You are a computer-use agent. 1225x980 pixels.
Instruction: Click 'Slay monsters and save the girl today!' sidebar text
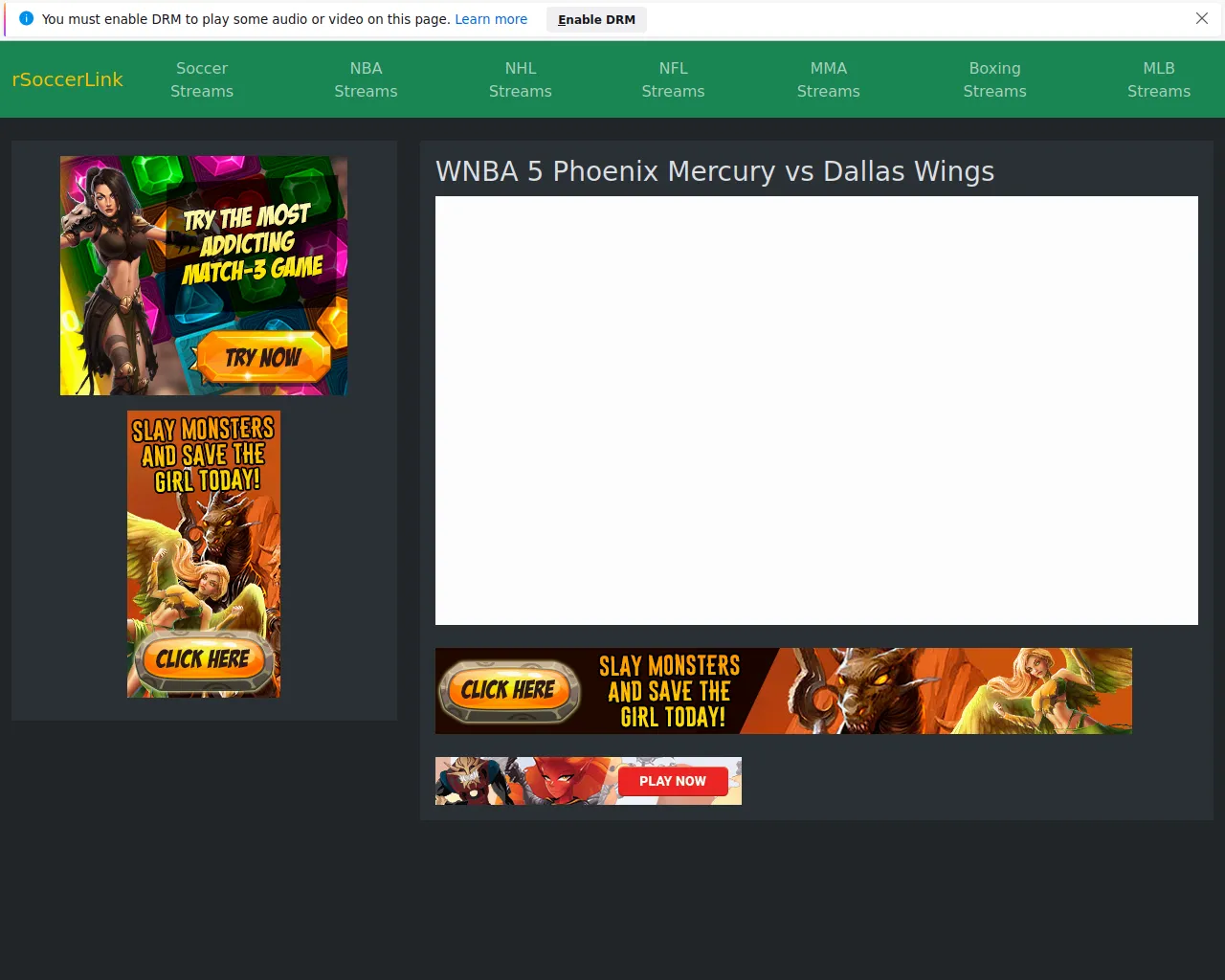pyautogui.click(x=203, y=455)
